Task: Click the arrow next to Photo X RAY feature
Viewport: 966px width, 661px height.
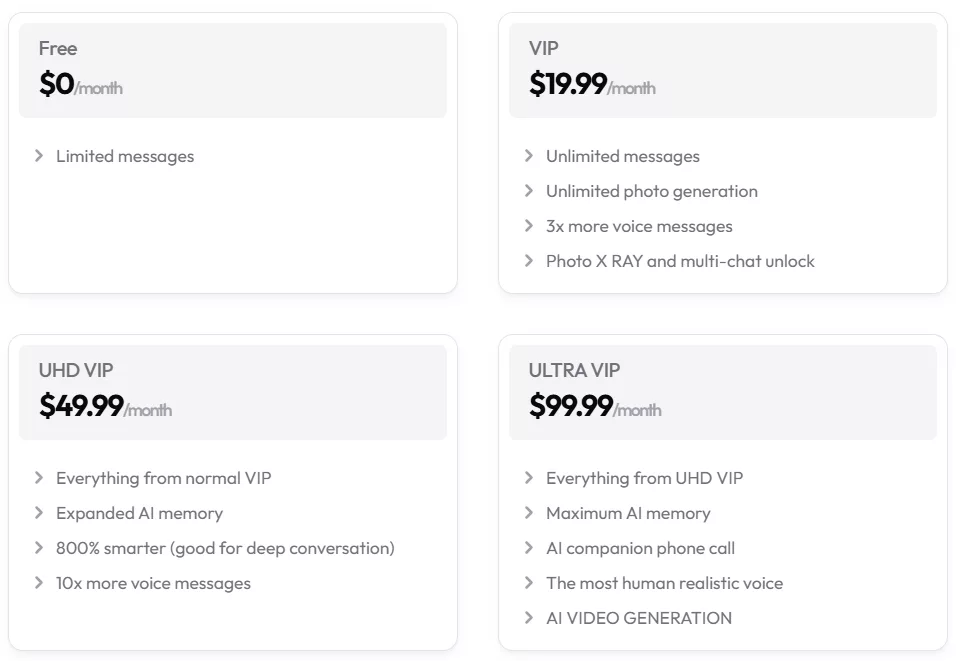Action: [529, 261]
